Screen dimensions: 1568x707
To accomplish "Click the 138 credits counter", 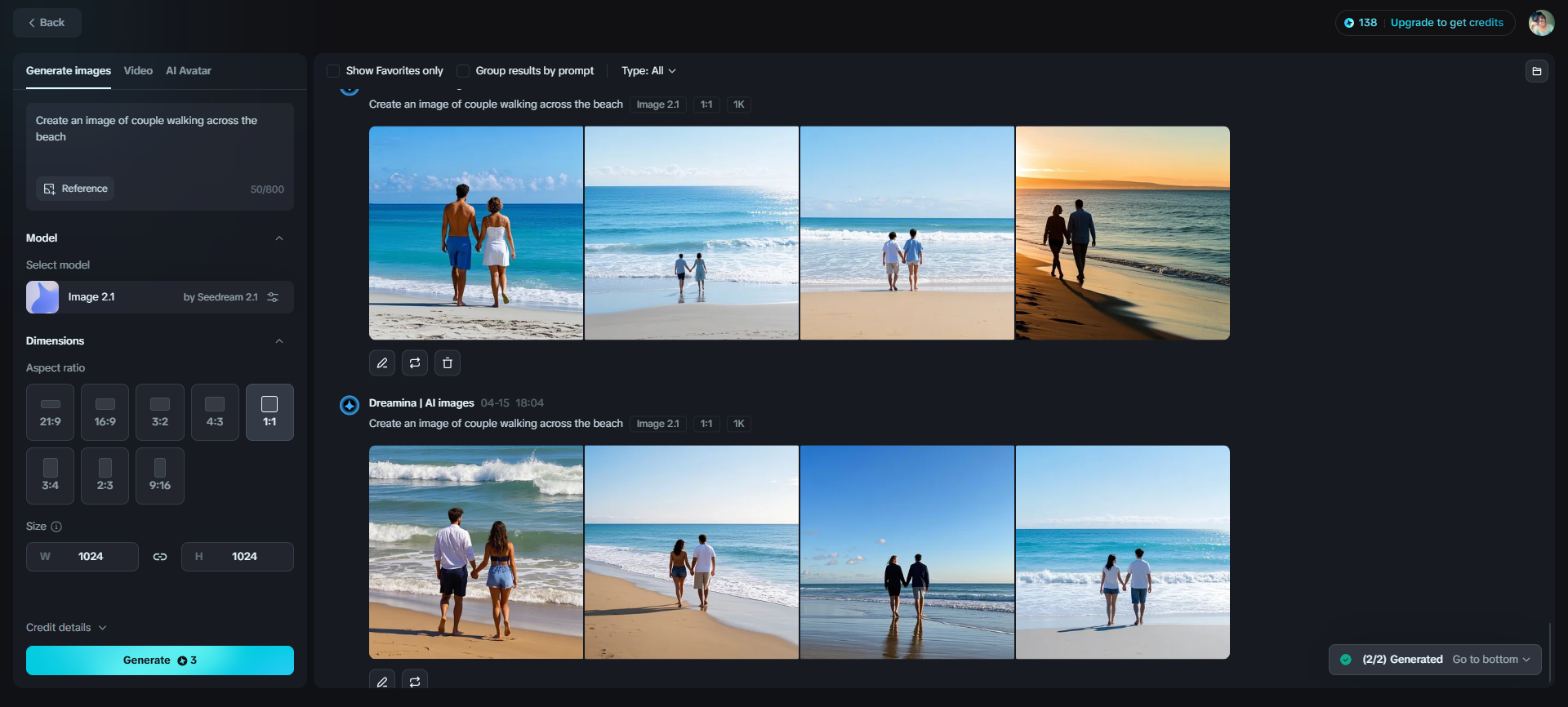I will tap(1361, 23).
